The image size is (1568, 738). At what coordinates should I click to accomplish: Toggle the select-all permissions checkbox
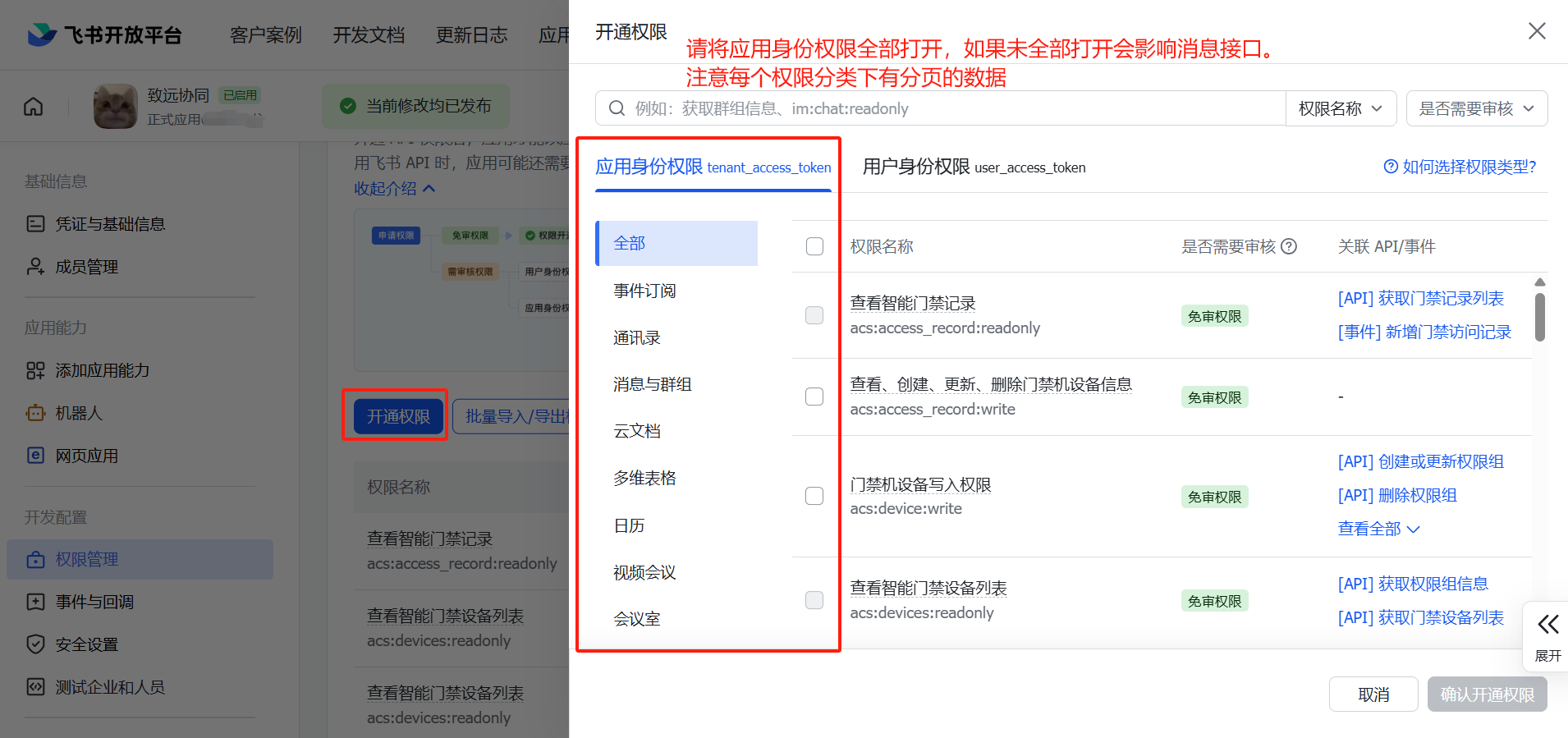pos(814,246)
